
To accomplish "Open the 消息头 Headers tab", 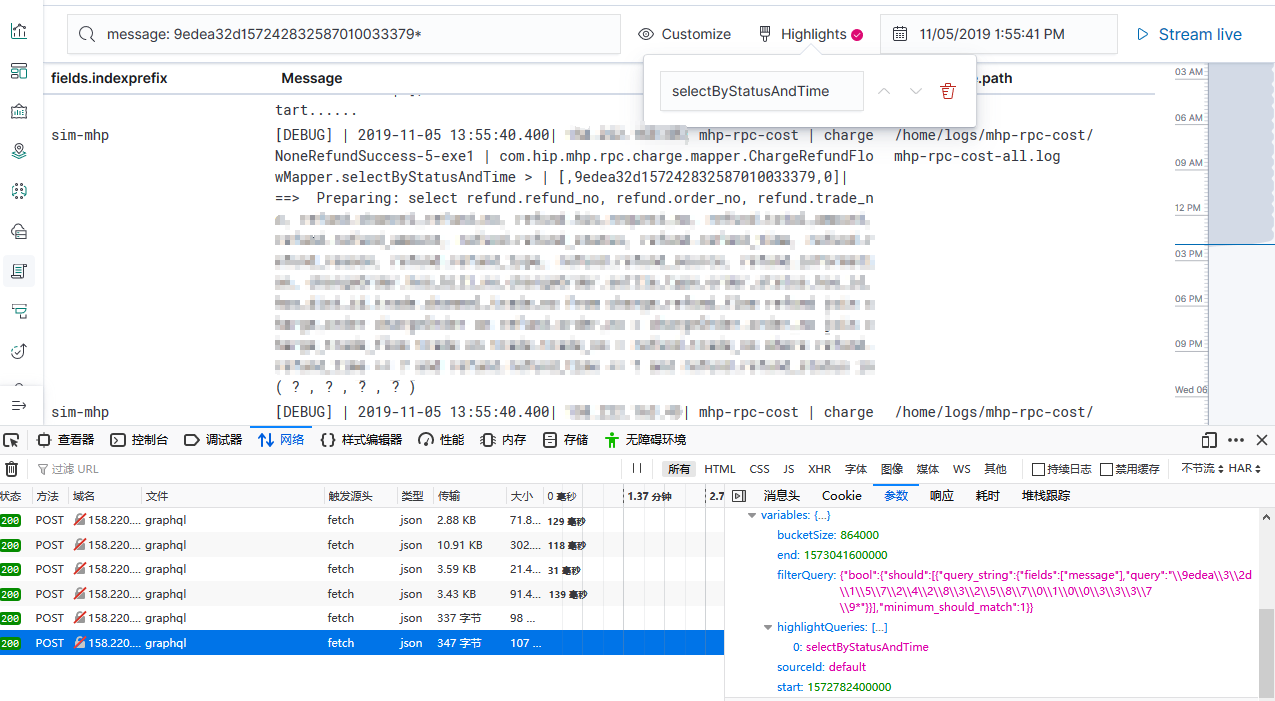I will (781, 496).
